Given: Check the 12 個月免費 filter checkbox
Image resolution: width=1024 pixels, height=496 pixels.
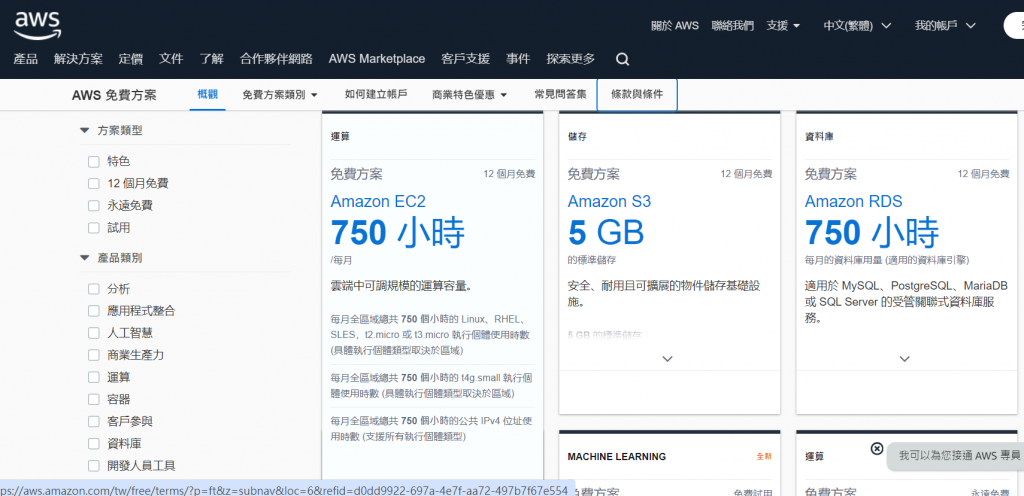Looking at the screenshot, I should click(x=94, y=183).
